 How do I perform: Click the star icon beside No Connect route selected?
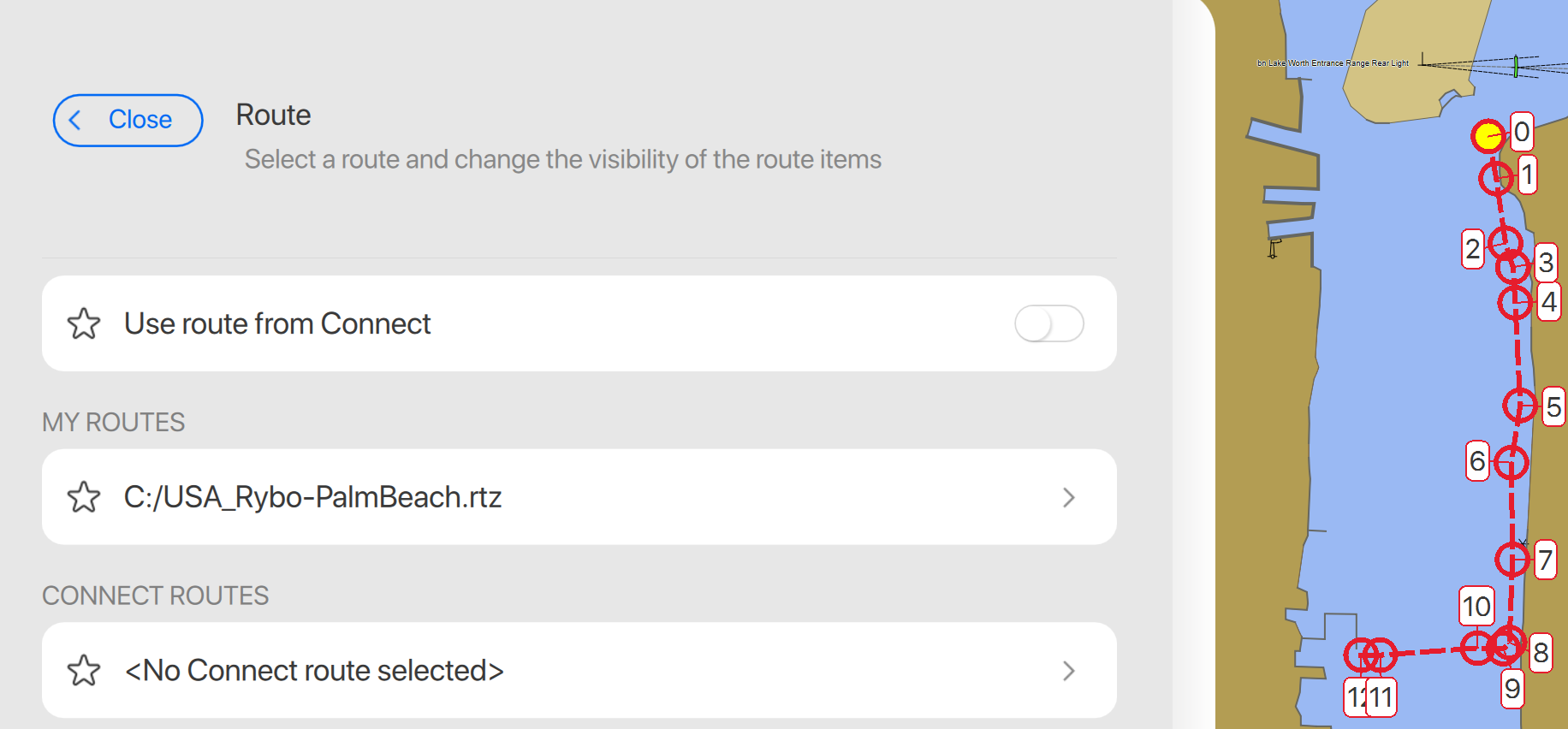coord(84,670)
